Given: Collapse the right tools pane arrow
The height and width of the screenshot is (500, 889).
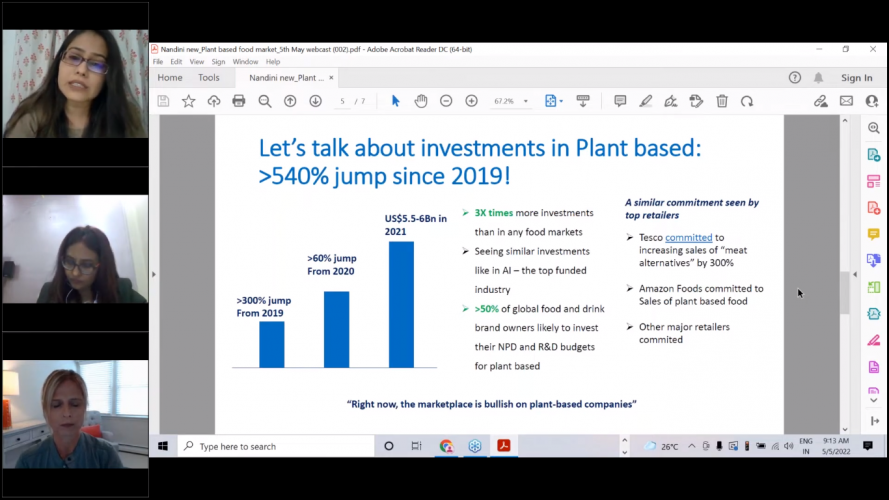Looking at the screenshot, I should 855,274.
